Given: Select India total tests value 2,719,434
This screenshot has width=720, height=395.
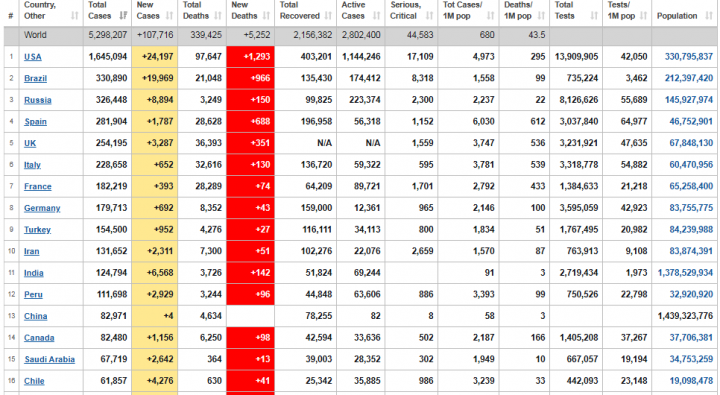Looking at the screenshot, I should coord(579,273).
